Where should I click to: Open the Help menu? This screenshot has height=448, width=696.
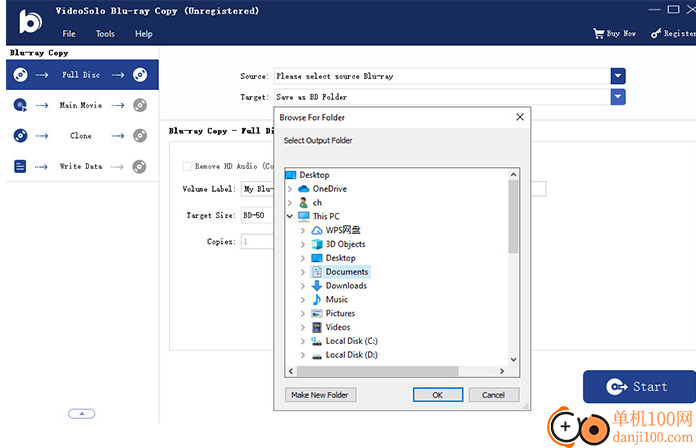point(144,34)
